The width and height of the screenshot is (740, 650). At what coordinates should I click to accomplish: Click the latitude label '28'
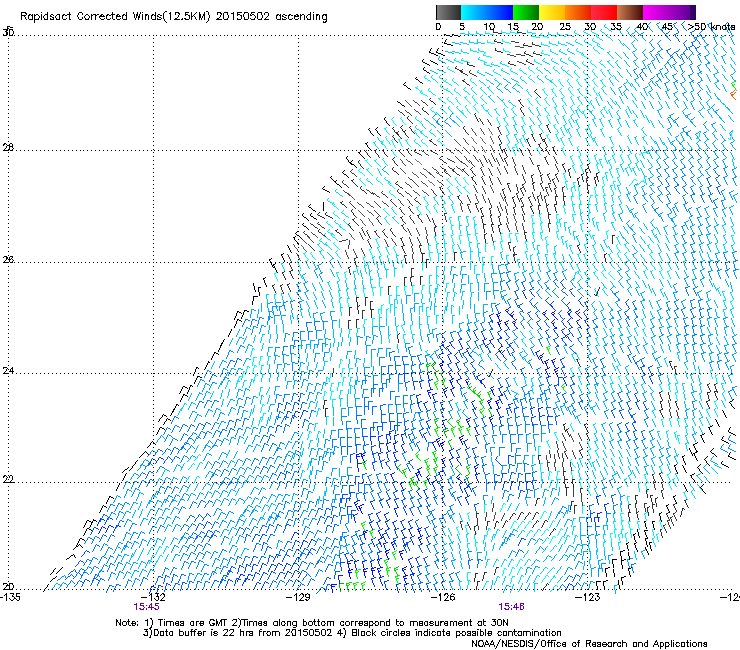tap(8, 148)
